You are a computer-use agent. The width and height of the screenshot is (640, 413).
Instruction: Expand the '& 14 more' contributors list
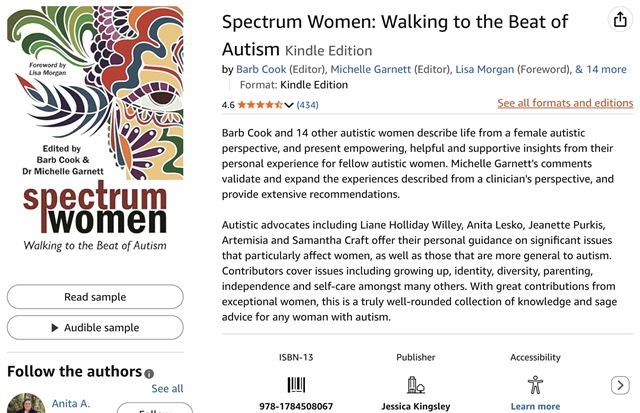pyautogui.click(x=601, y=69)
